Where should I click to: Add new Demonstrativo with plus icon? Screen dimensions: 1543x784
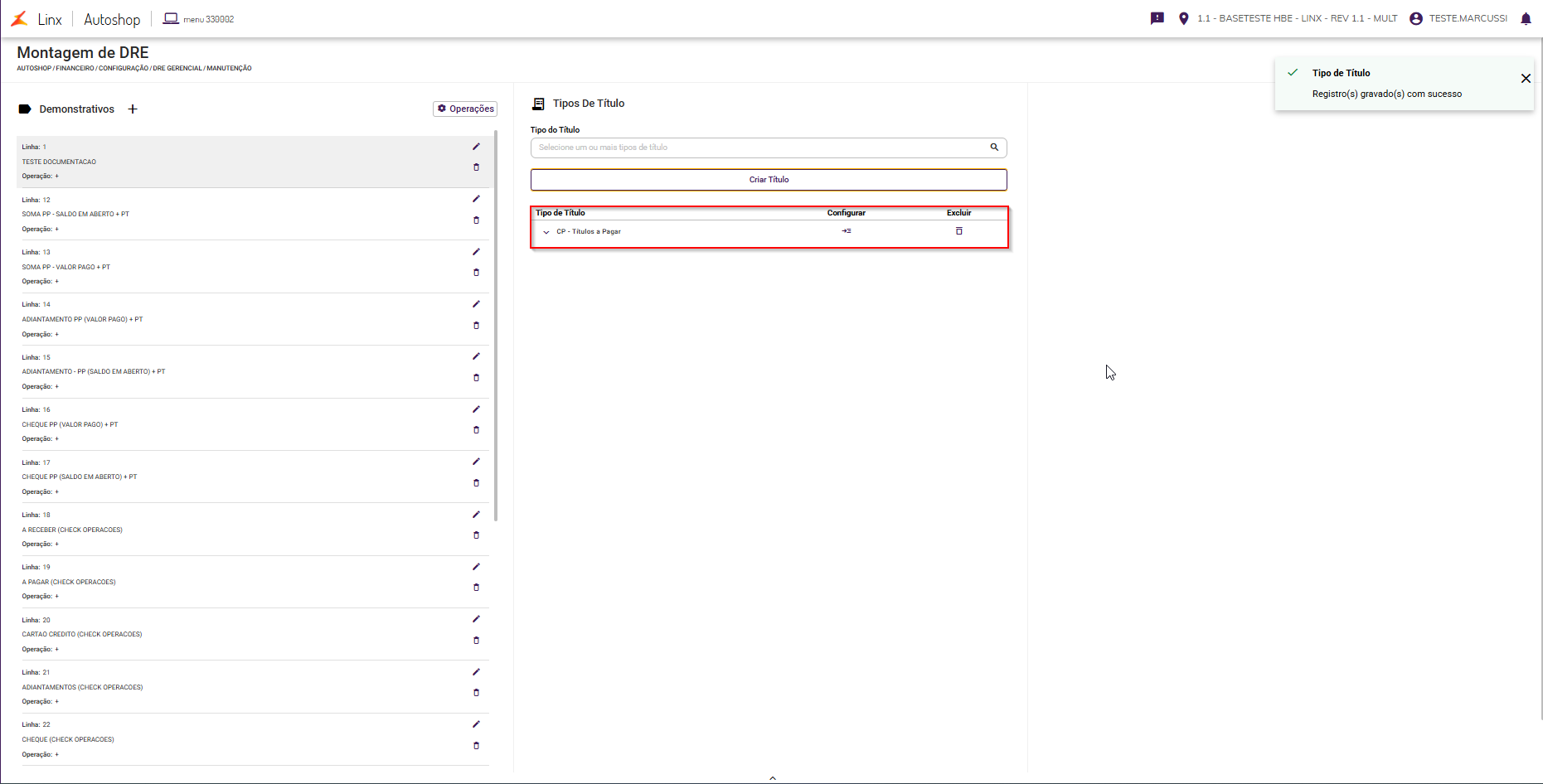coord(133,109)
